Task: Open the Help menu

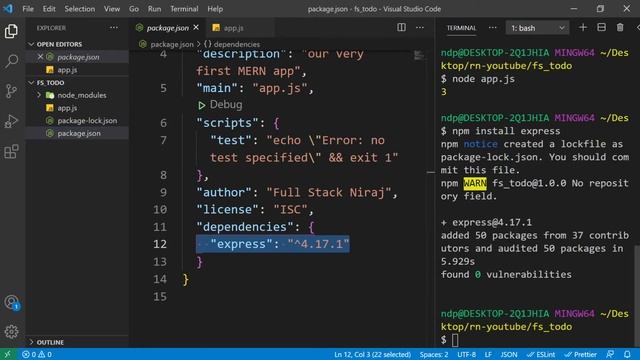Action: (215, 9)
